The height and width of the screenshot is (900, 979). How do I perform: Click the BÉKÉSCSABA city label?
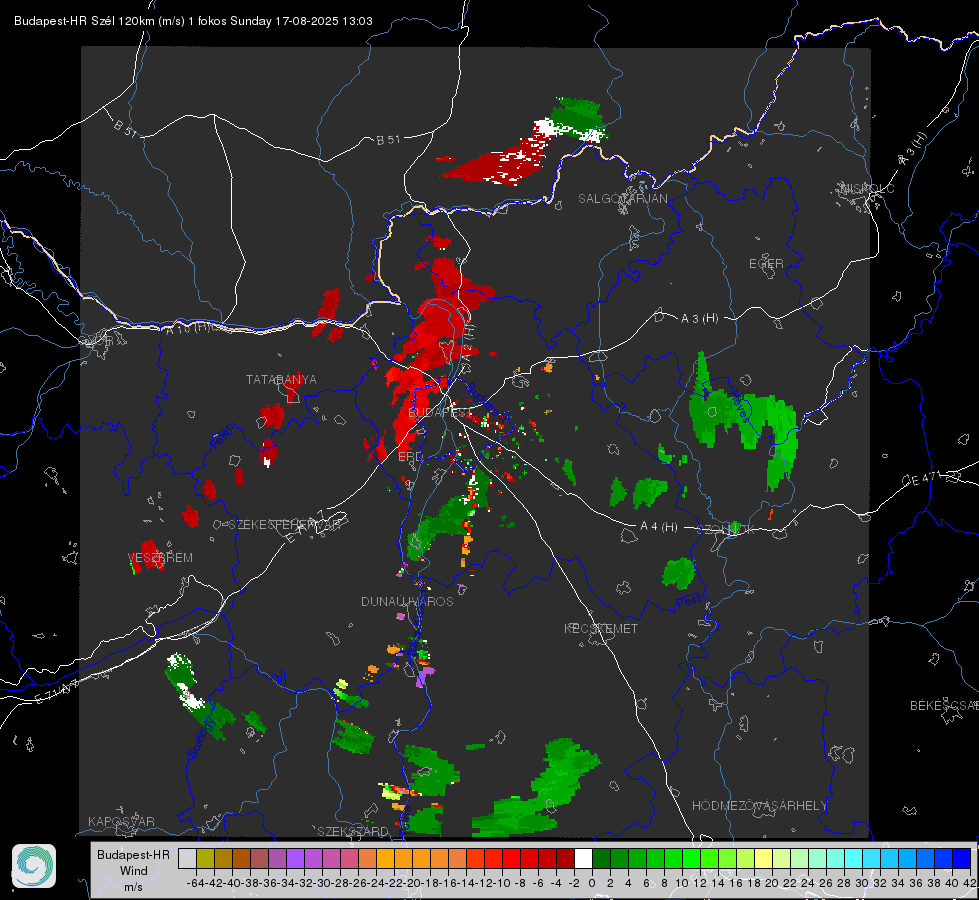pyautogui.click(x=944, y=706)
